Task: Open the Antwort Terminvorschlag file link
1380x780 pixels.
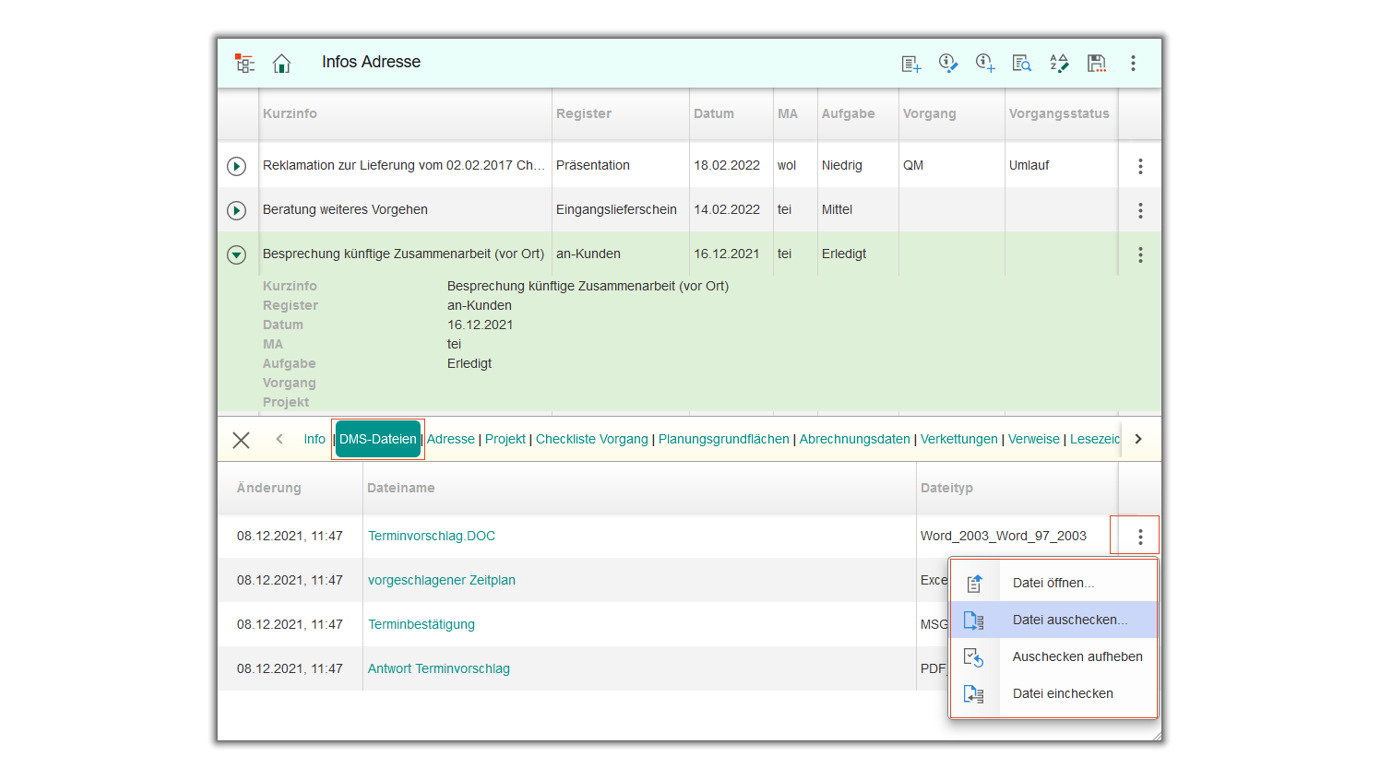Action: (x=438, y=669)
